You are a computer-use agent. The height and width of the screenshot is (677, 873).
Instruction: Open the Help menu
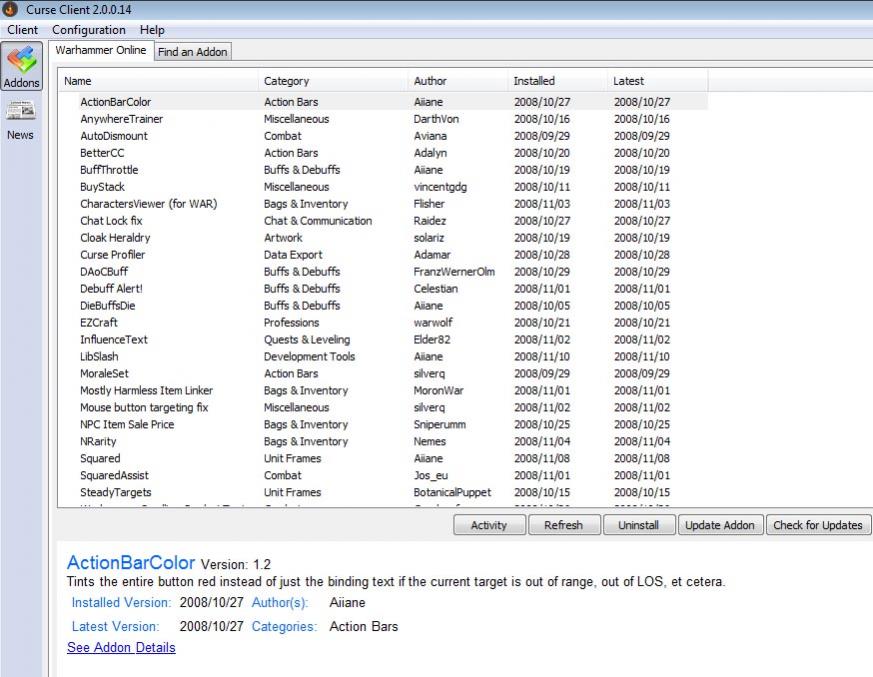tap(152, 30)
